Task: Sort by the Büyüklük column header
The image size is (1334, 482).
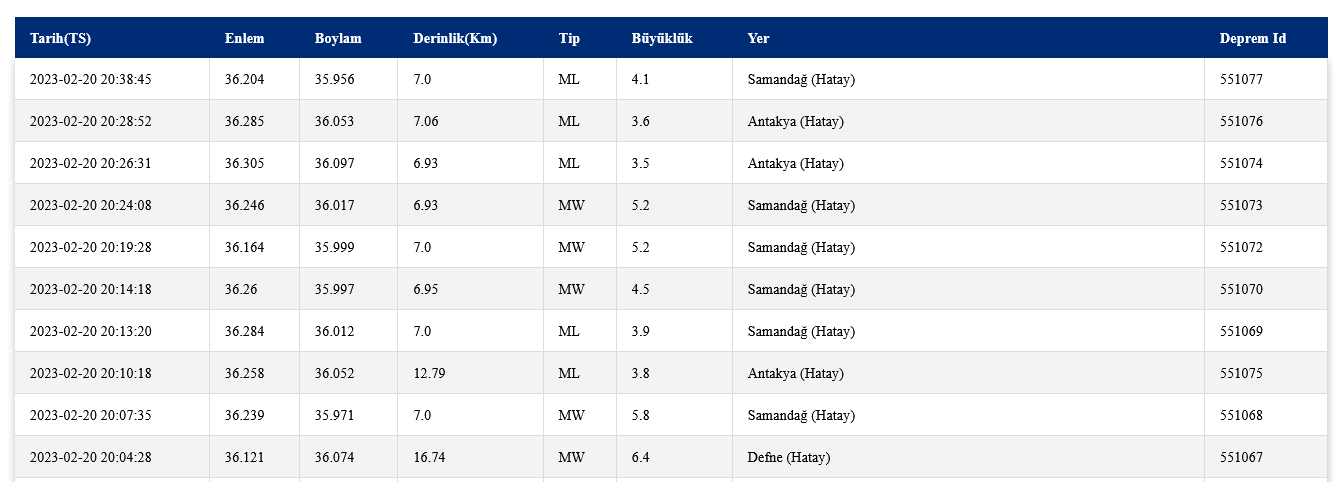Action: point(662,39)
